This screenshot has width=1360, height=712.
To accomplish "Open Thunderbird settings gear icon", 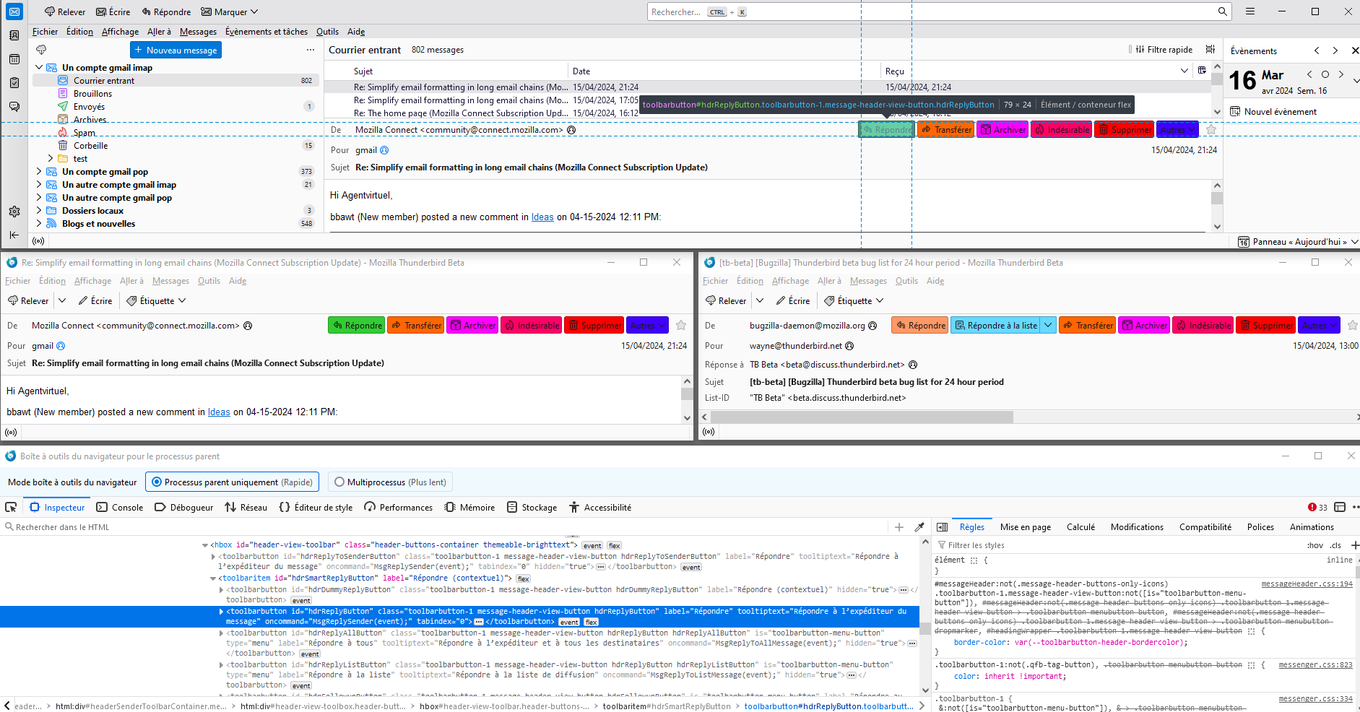I will (x=14, y=211).
